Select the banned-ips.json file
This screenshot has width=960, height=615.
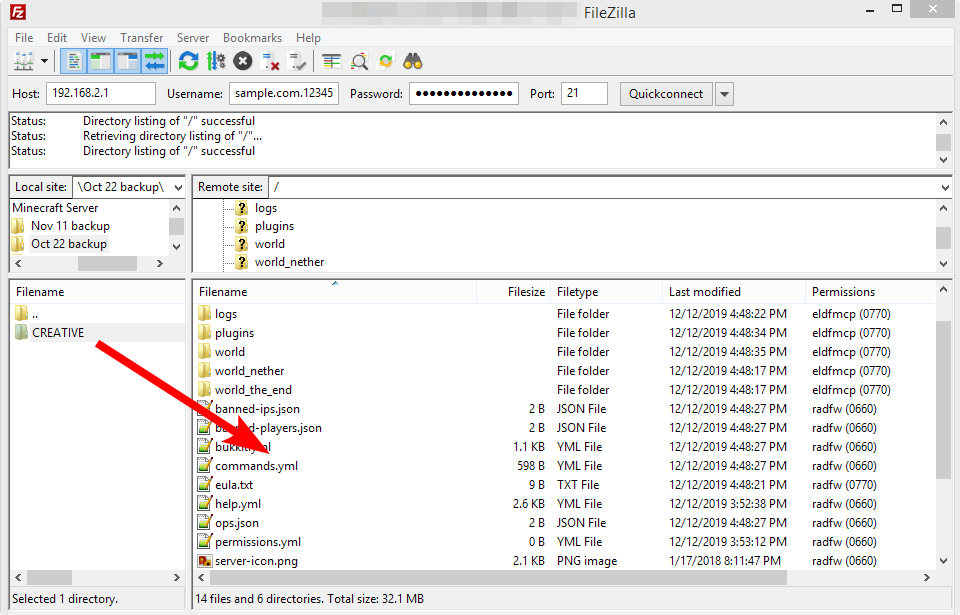click(x=257, y=409)
